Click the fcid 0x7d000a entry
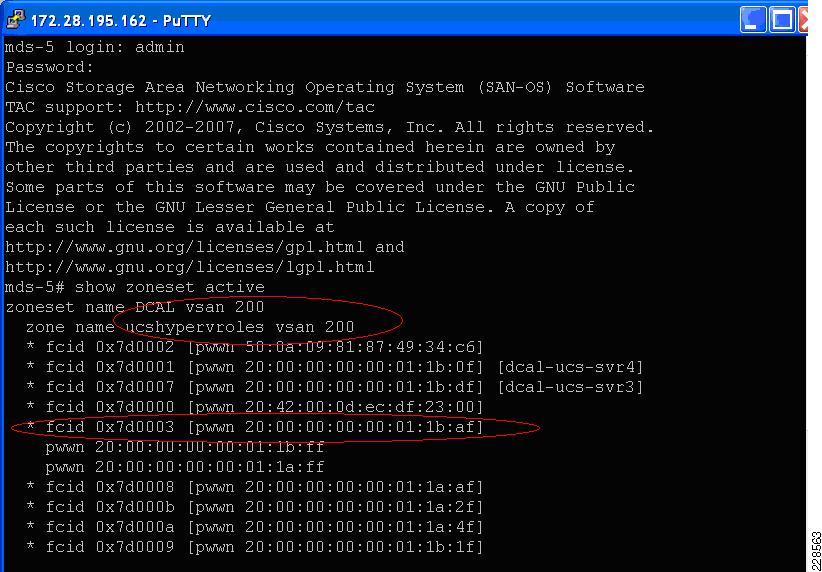Viewport: 822px width, 572px height. (x=255, y=526)
